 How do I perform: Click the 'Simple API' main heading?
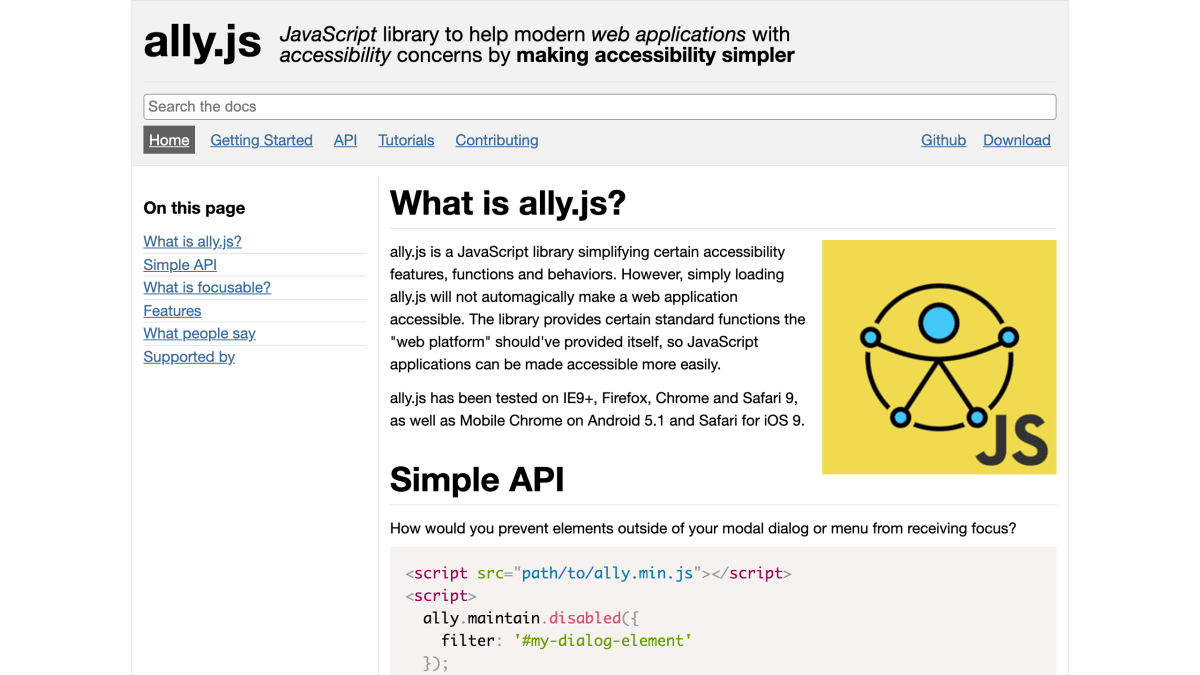click(x=477, y=479)
